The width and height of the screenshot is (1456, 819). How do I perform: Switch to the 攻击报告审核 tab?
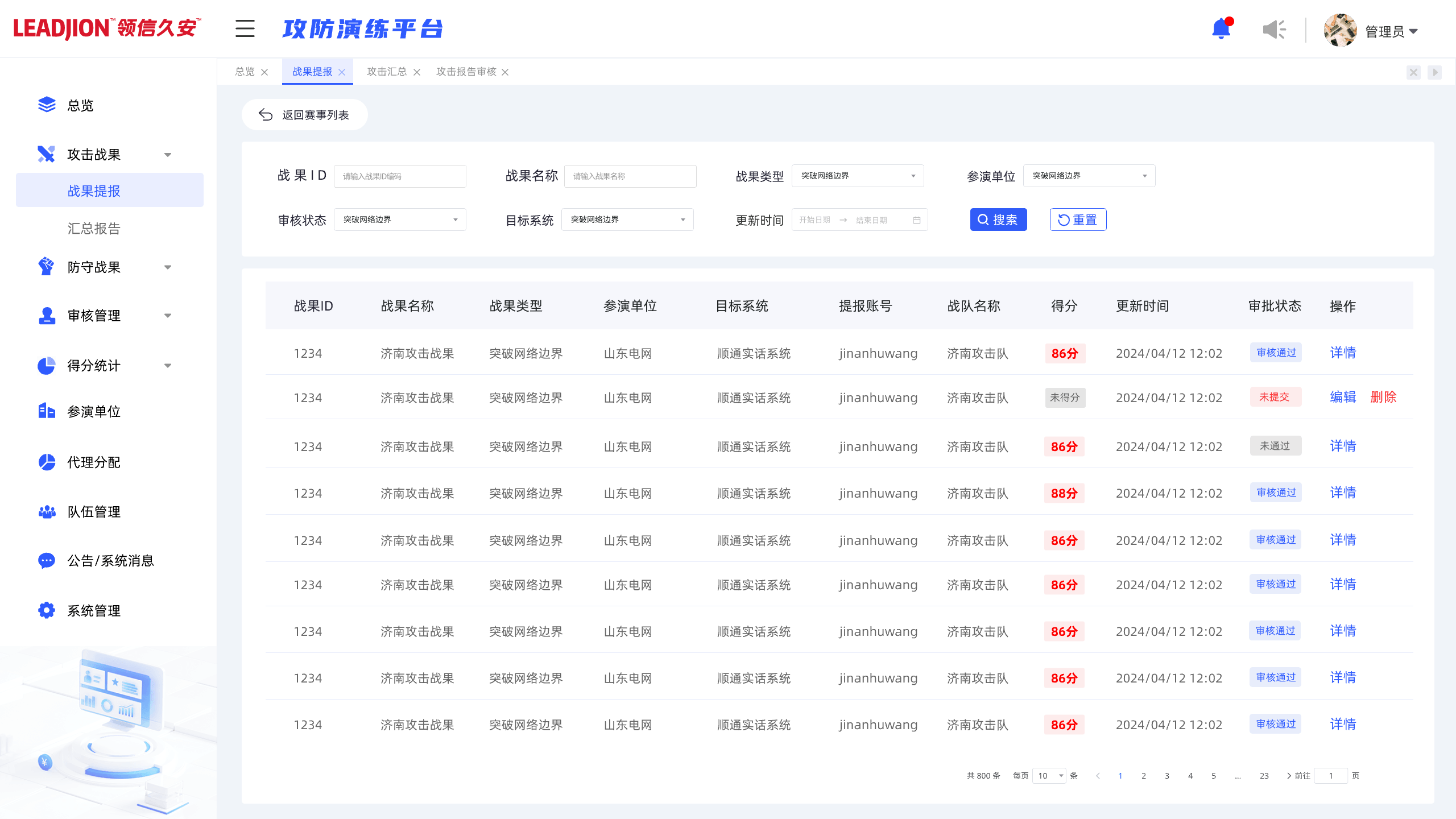click(466, 72)
